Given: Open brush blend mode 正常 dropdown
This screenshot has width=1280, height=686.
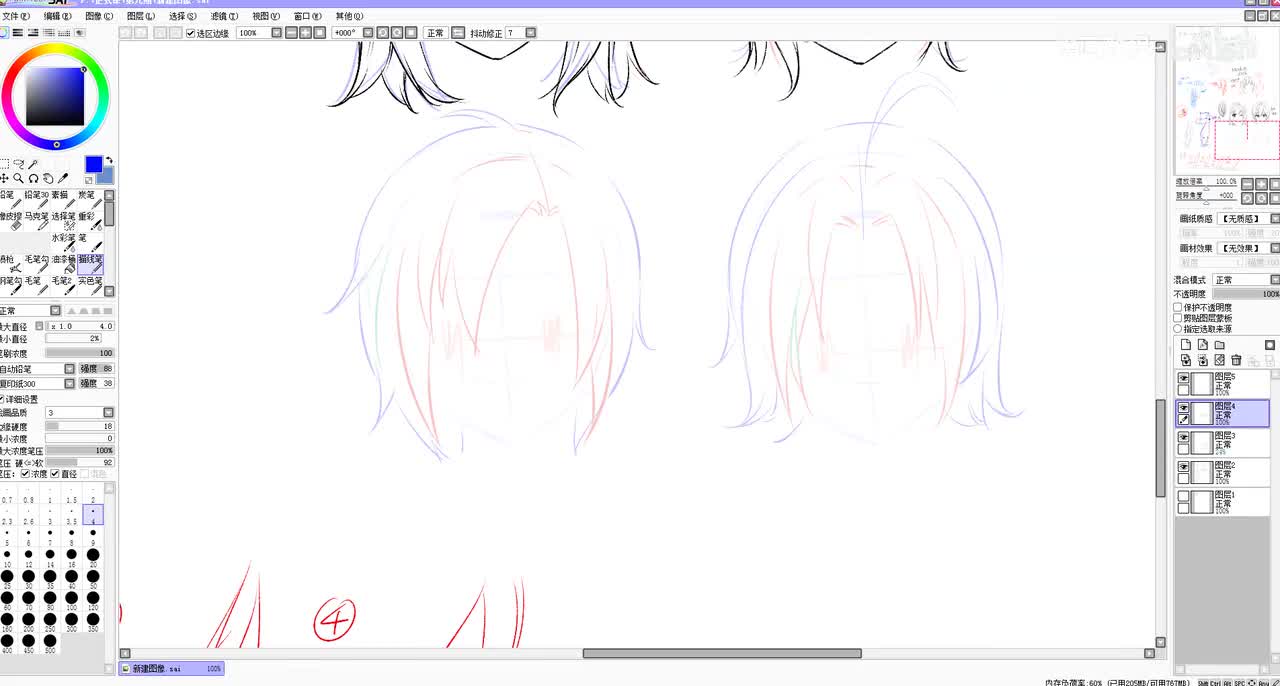Looking at the screenshot, I should point(55,311).
